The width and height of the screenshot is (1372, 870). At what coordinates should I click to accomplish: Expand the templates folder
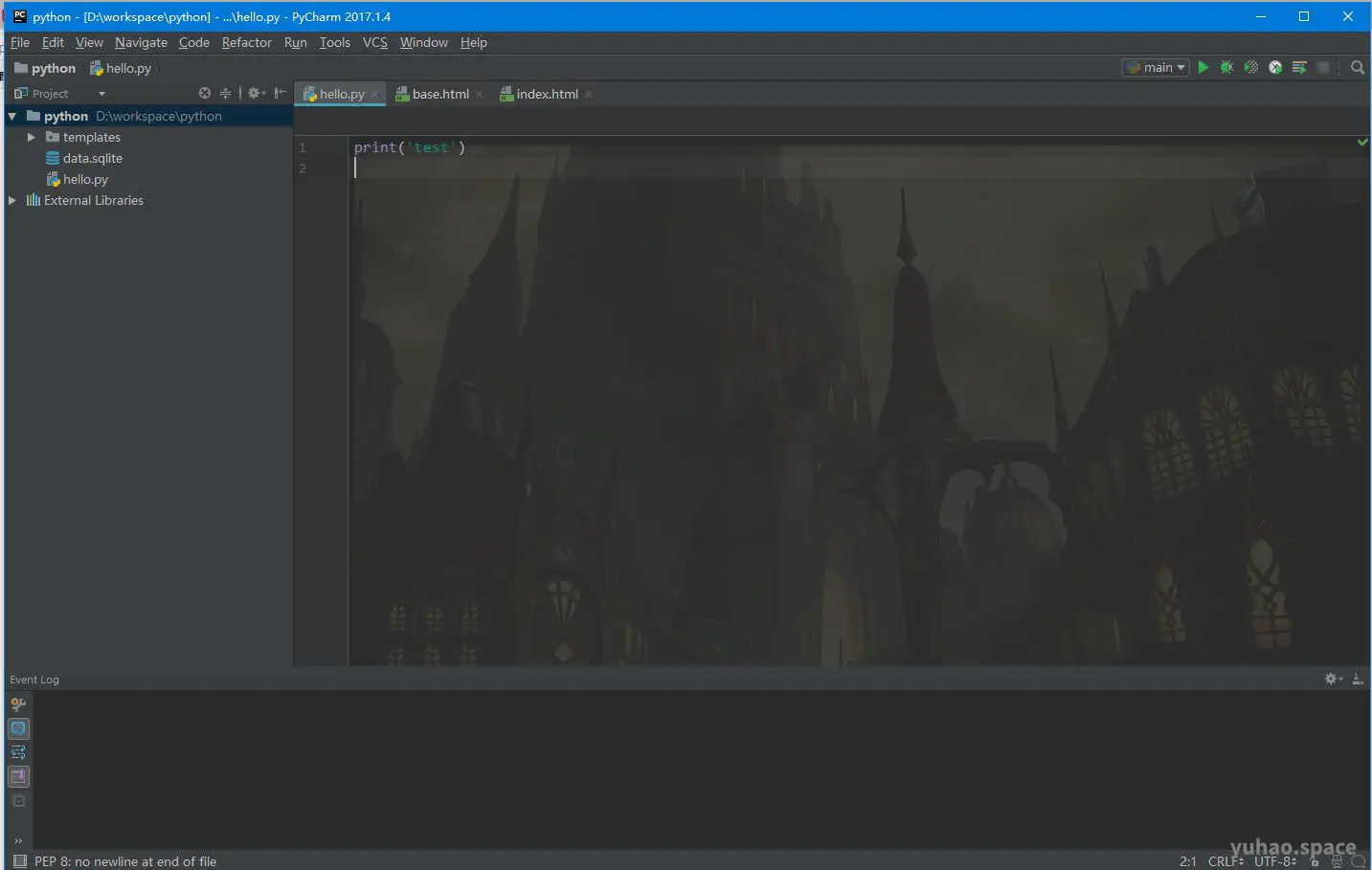(x=31, y=137)
